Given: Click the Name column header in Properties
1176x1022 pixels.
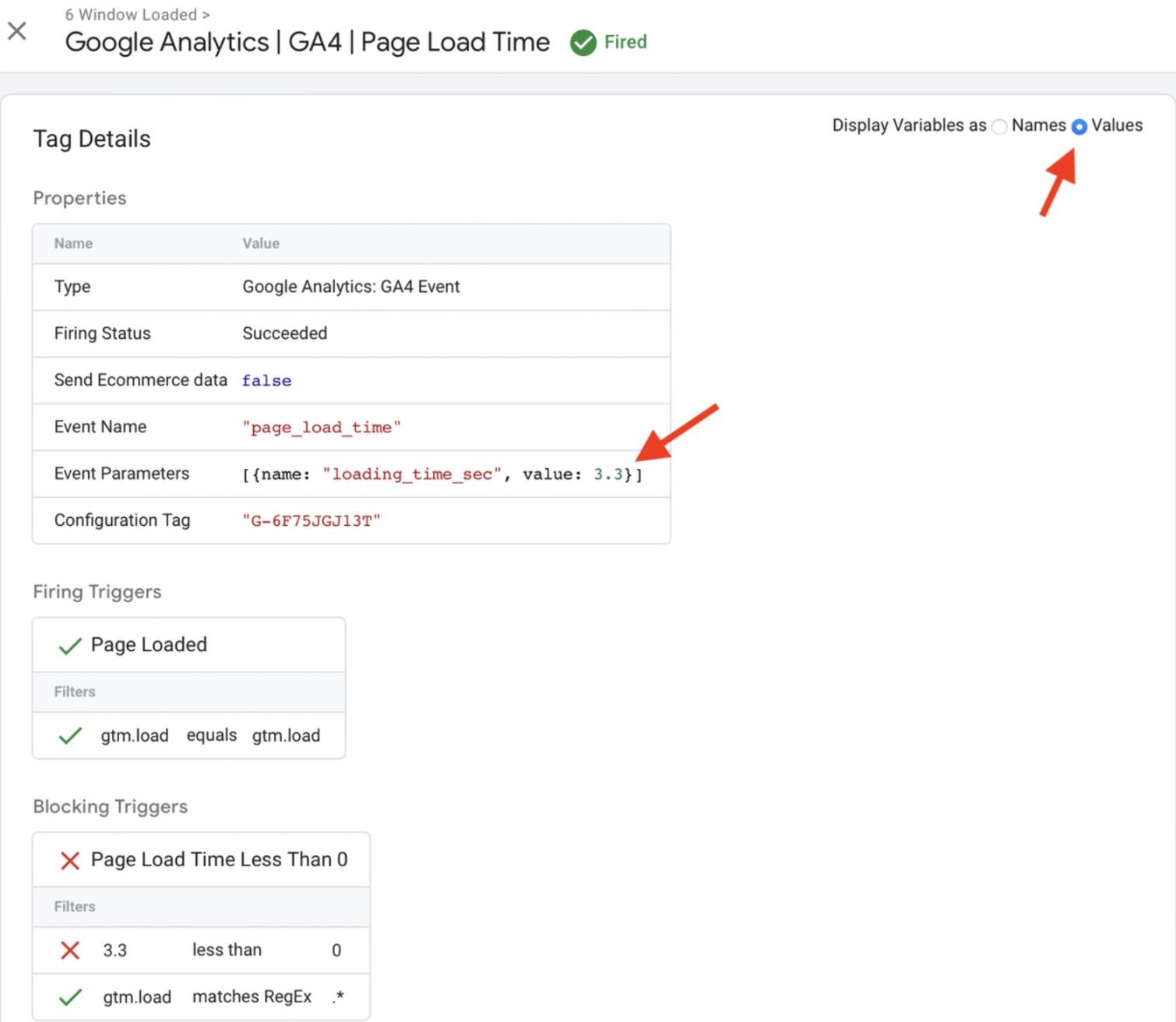Looking at the screenshot, I should [x=73, y=243].
